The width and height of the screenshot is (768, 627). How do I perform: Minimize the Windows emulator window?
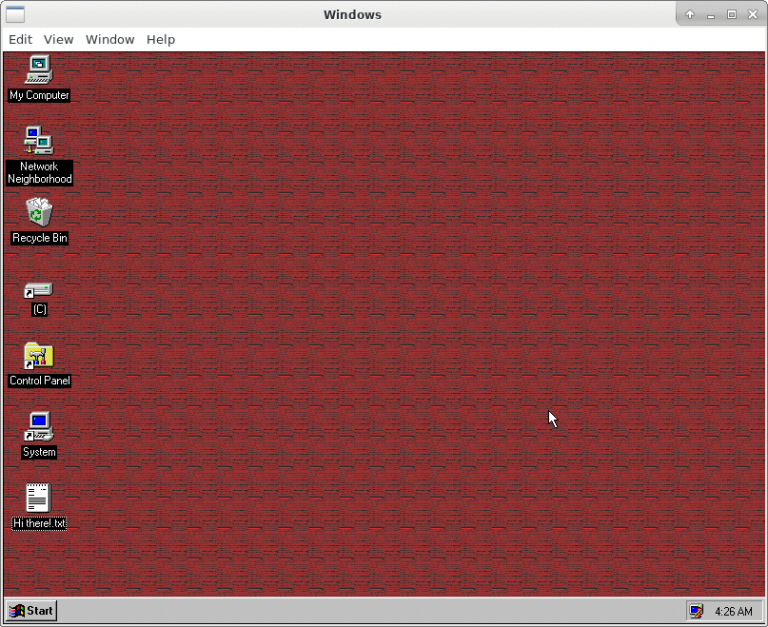pos(711,14)
